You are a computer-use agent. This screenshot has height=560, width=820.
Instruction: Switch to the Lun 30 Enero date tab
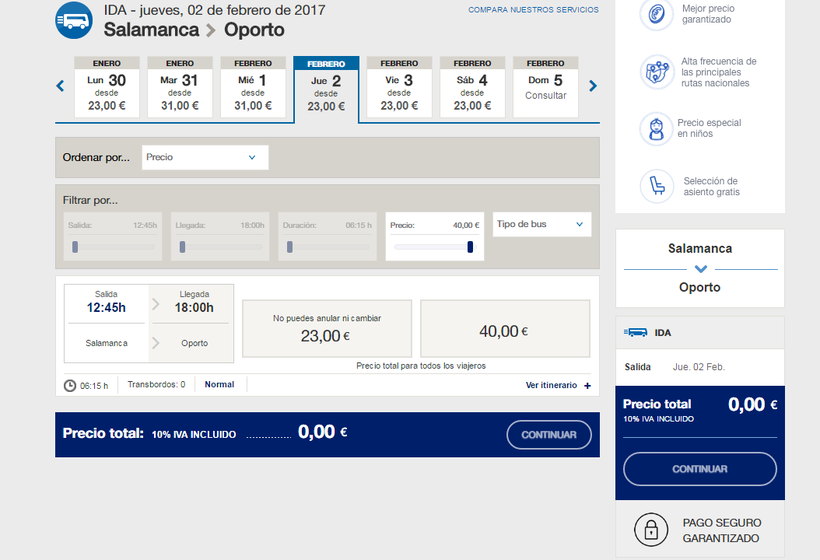107,87
